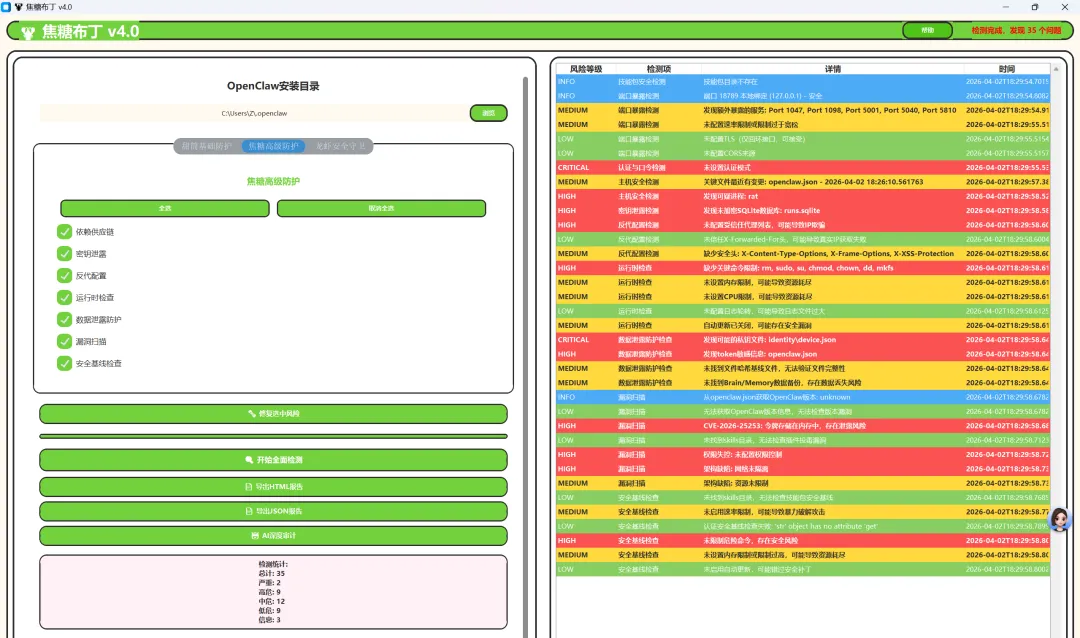Click the AI深度审计 button
The image size is (1080, 638).
[x=273, y=535]
